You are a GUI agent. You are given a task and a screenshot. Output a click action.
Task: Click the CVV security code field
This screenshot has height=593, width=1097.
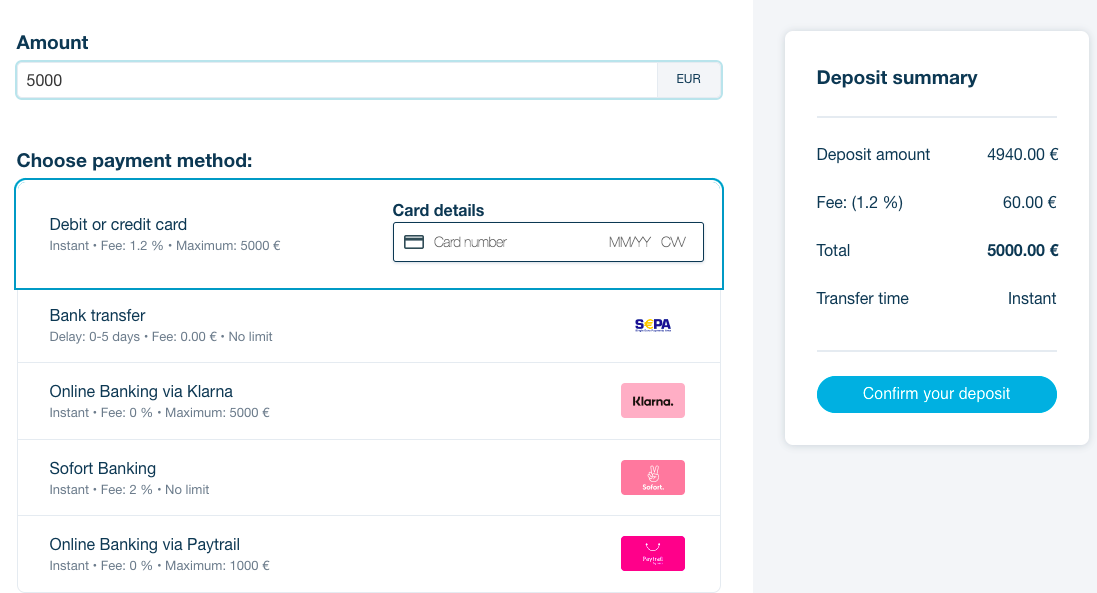coord(673,242)
